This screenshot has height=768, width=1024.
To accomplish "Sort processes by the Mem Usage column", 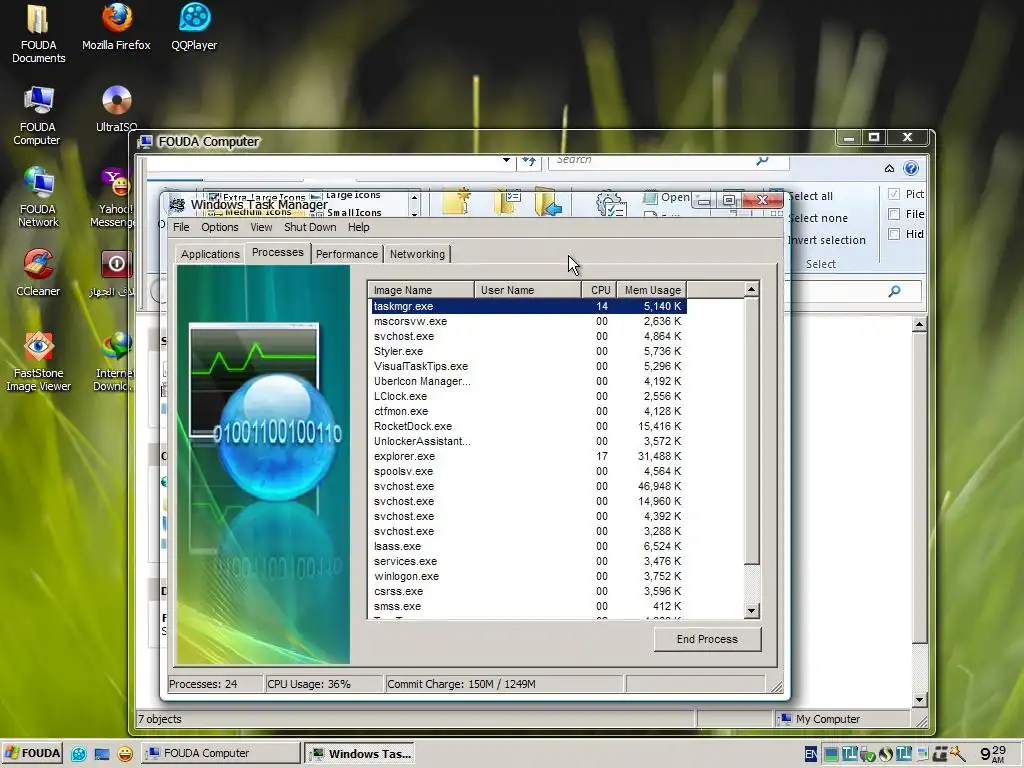I will [652, 290].
